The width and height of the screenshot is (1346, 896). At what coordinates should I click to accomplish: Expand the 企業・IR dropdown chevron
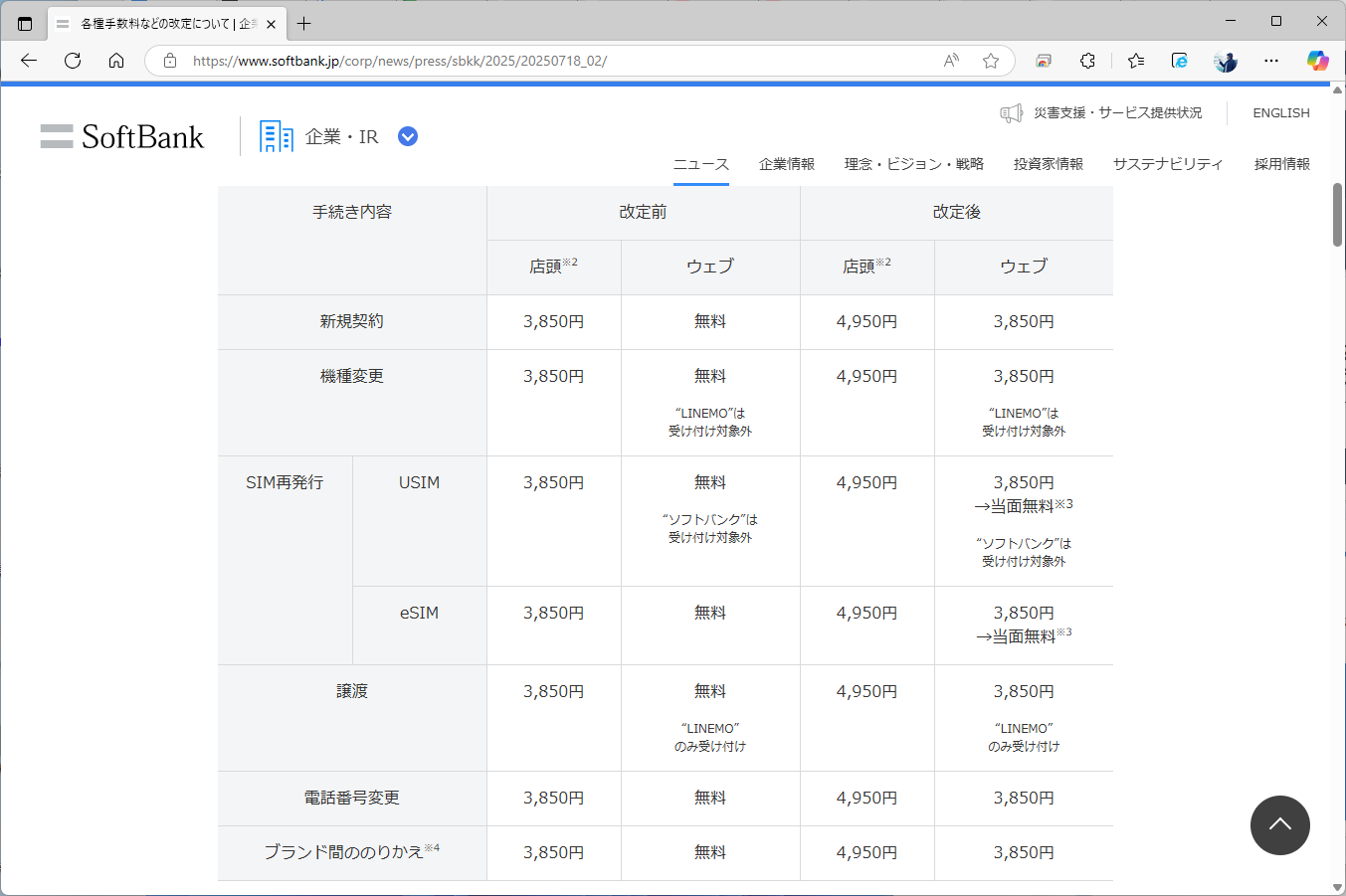click(x=408, y=136)
